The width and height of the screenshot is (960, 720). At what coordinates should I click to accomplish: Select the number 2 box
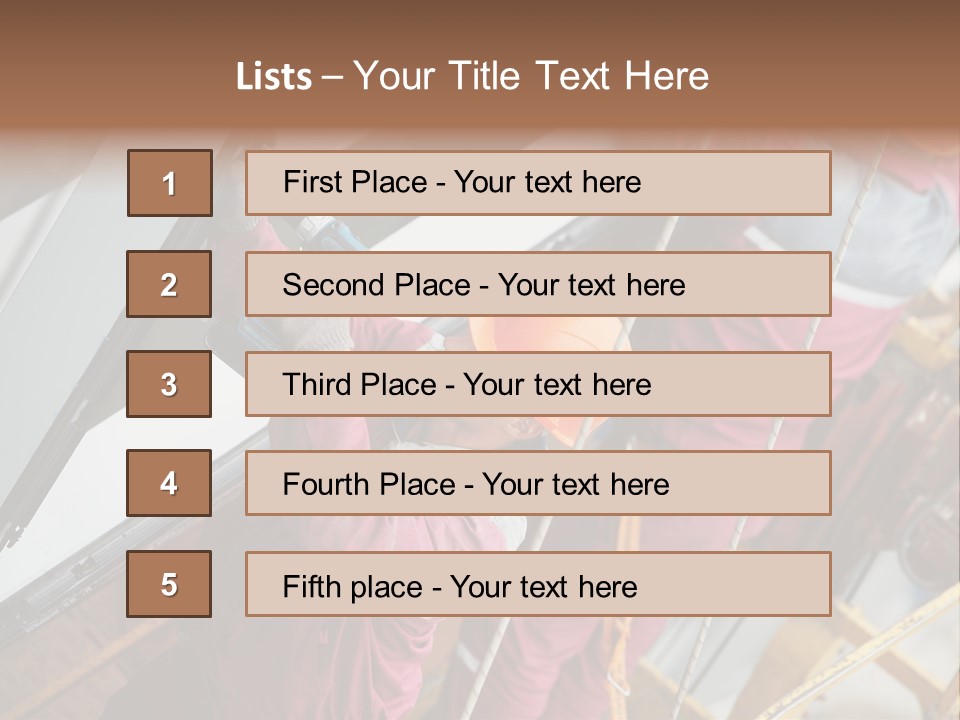[x=169, y=284]
